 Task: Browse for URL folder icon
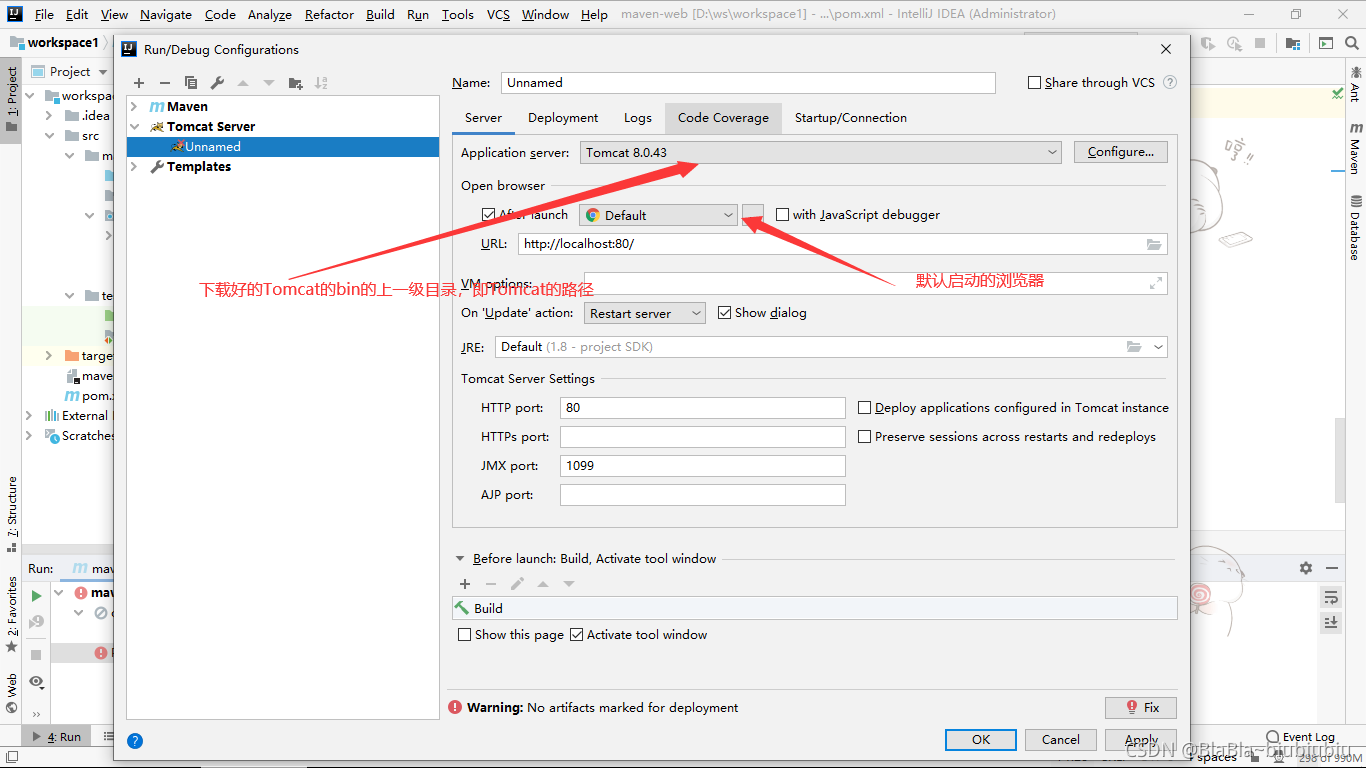tap(1154, 244)
